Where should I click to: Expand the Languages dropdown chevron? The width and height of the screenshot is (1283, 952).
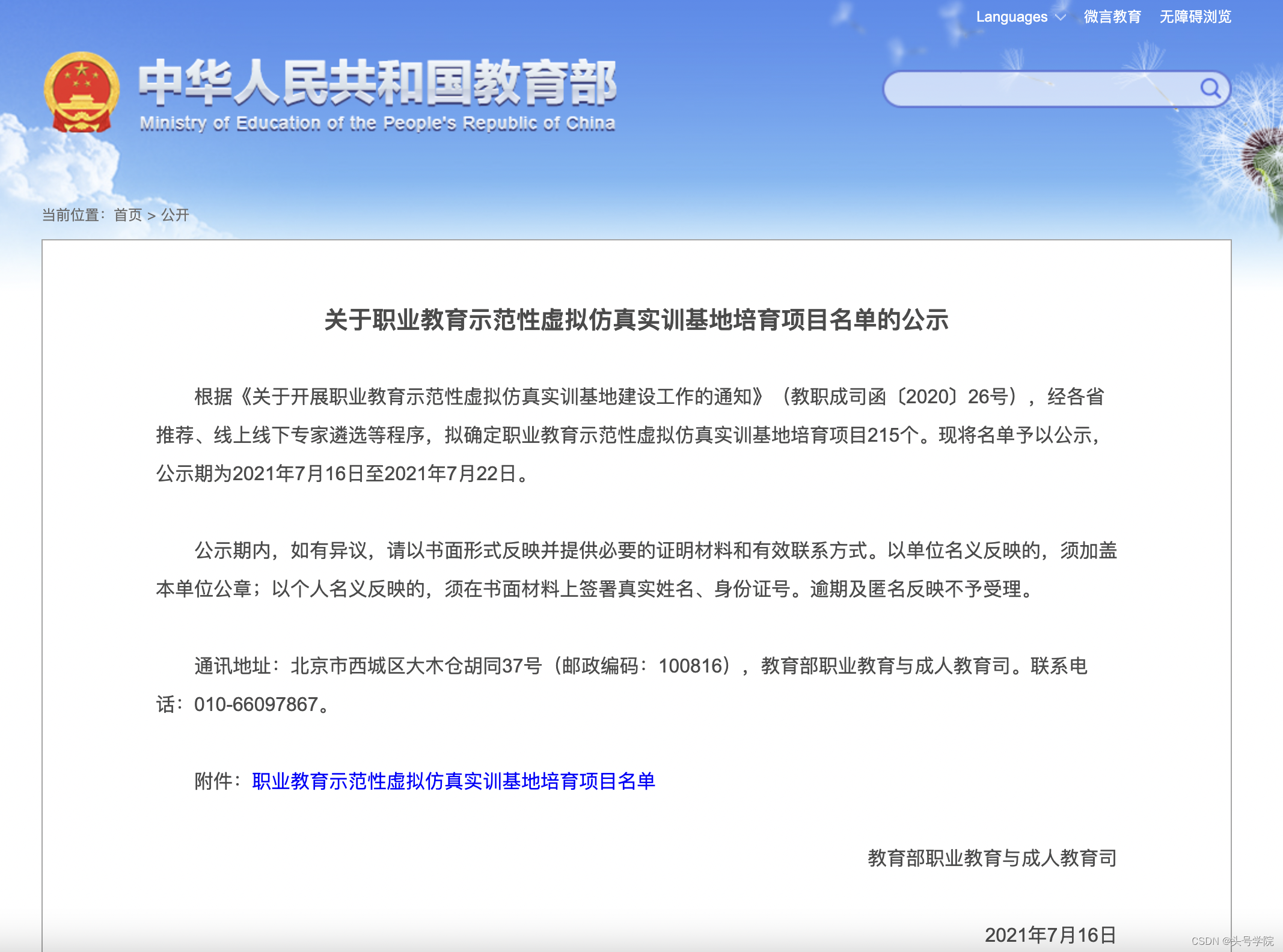click(1061, 17)
